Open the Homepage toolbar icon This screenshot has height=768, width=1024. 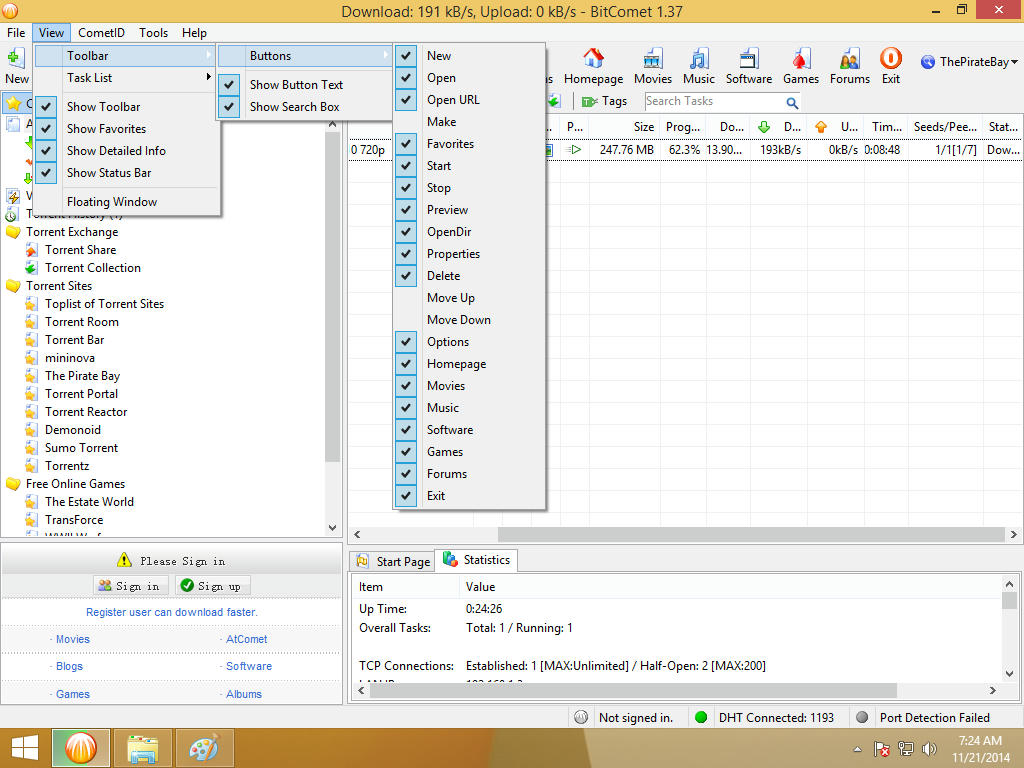click(x=593, y=59)
